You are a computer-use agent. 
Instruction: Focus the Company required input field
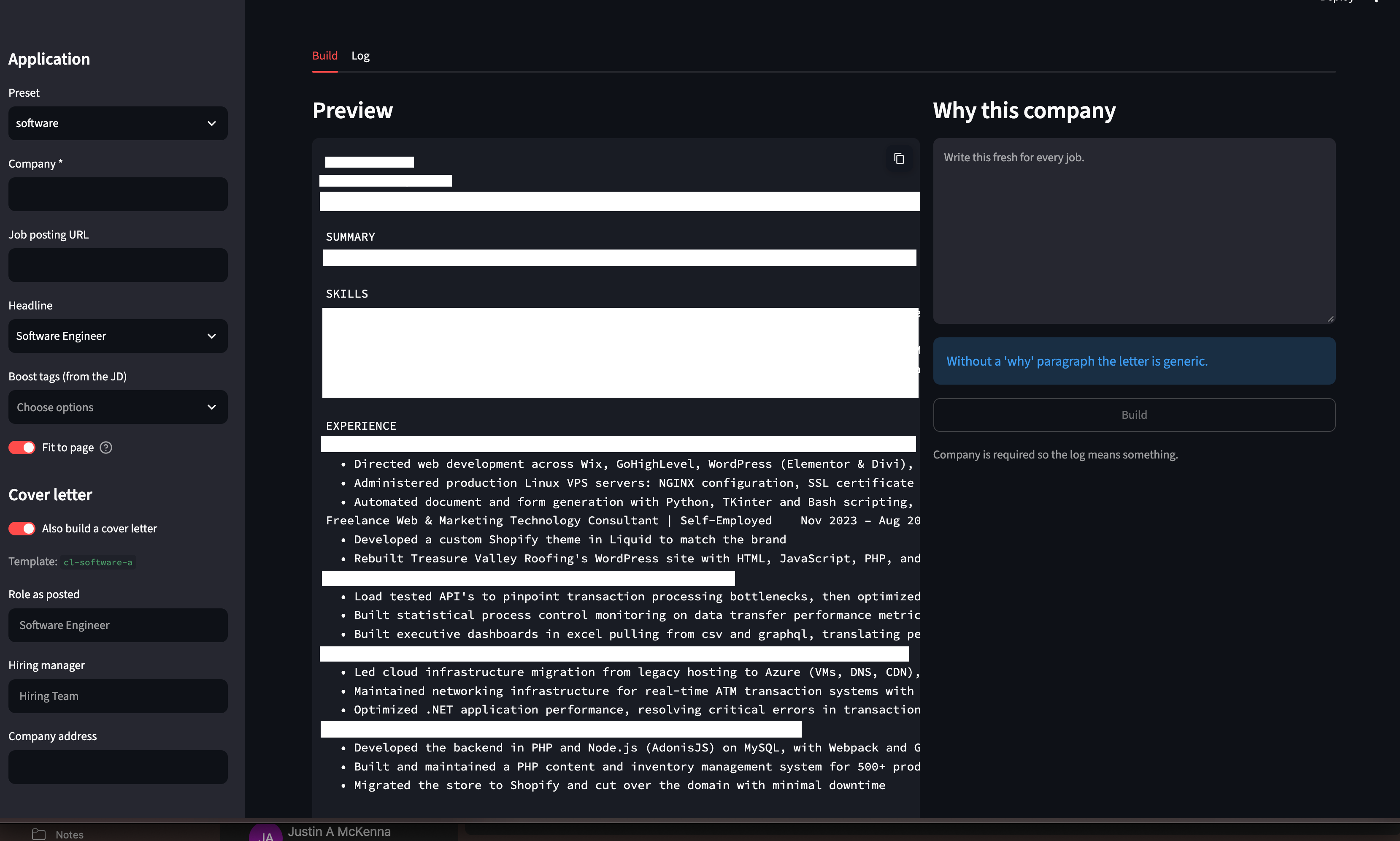pos(118,194)
